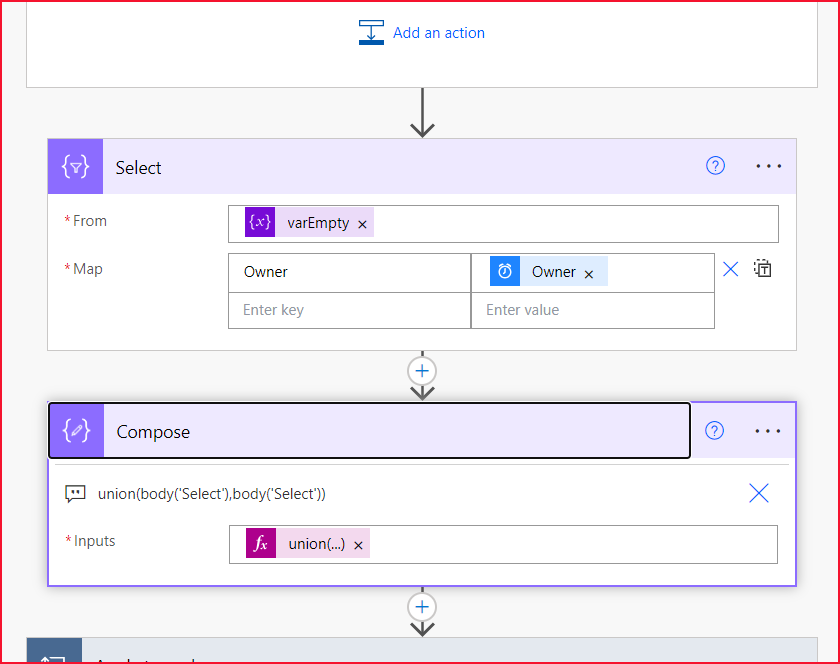
Task: Delete the Owner map row
Action: click(731, 269)
